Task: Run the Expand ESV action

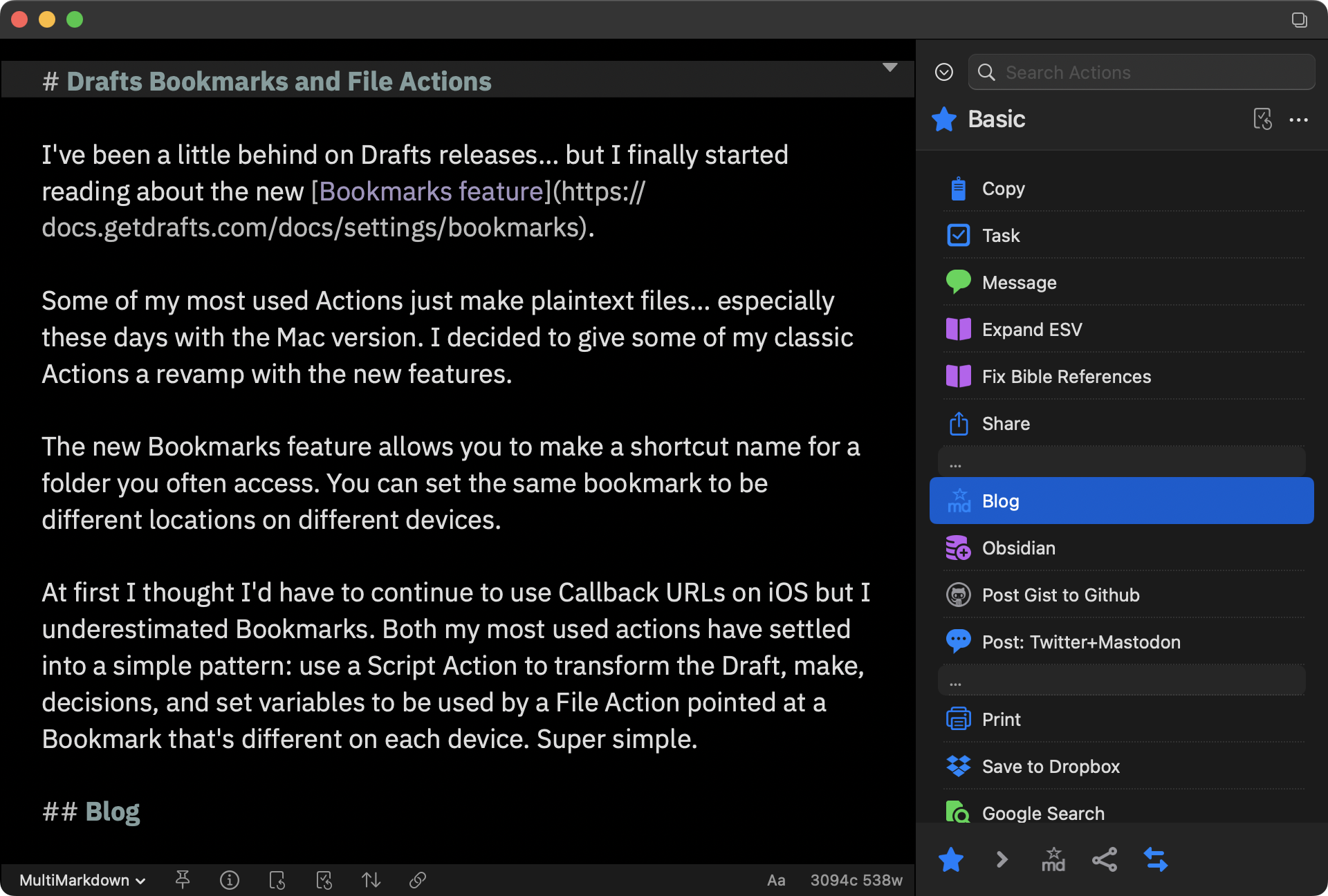Action: pos(1121,330)
